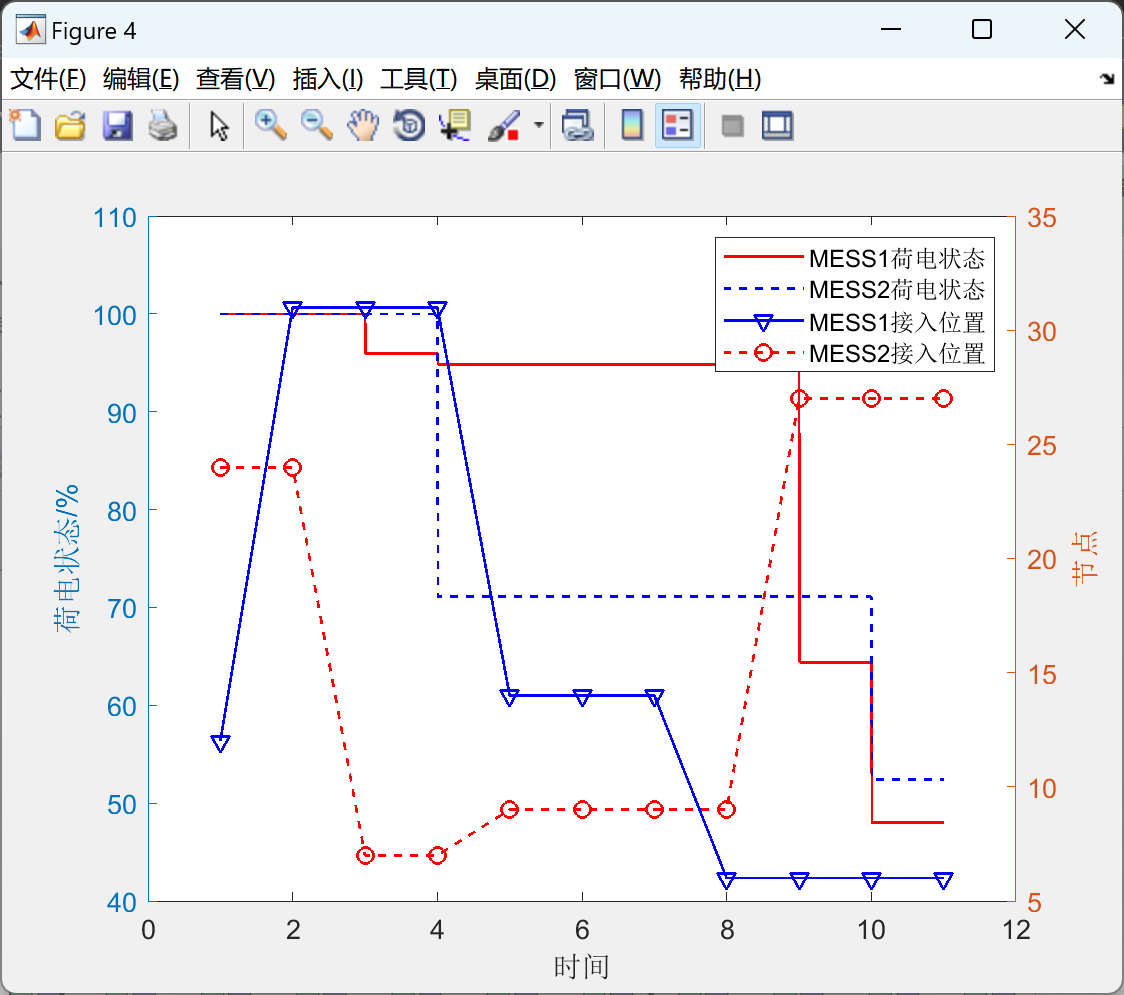Insert a colorbar into the plot
1124x995 pixels.
pyautogui.click(x=631, y=125)
